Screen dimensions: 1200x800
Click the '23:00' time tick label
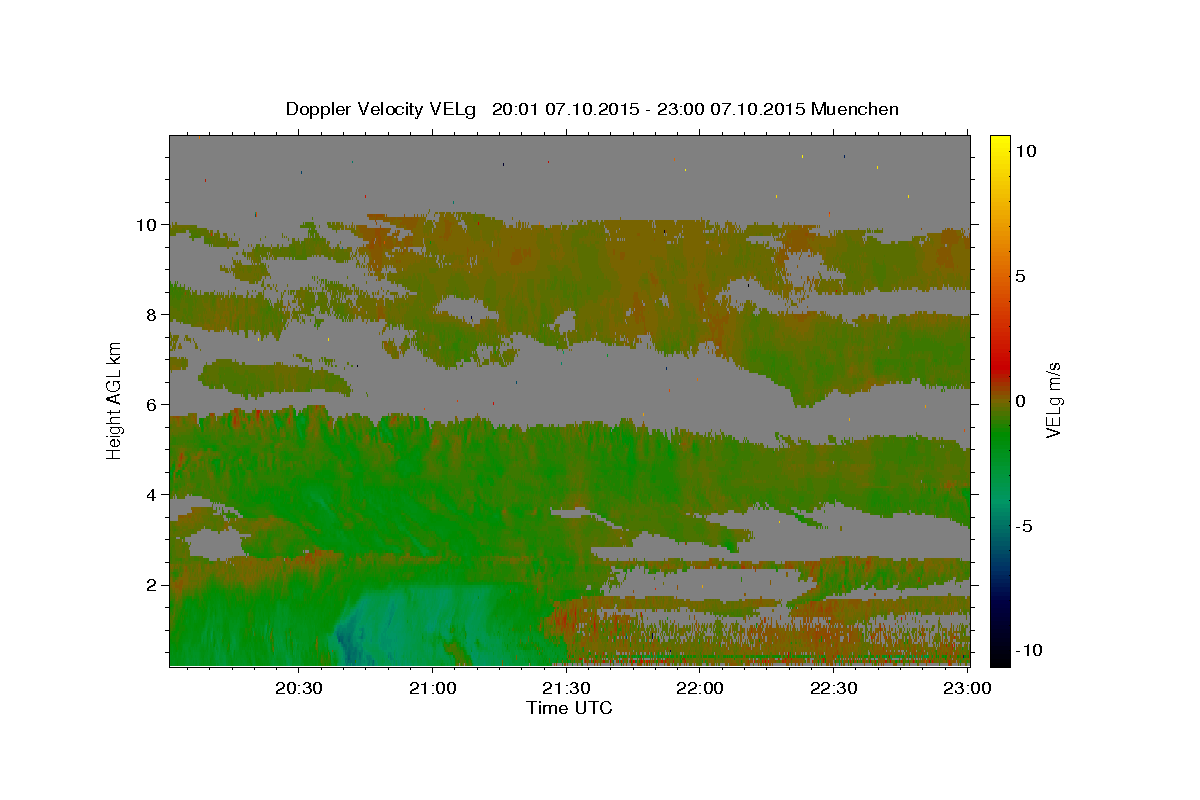tap(967, 688)
